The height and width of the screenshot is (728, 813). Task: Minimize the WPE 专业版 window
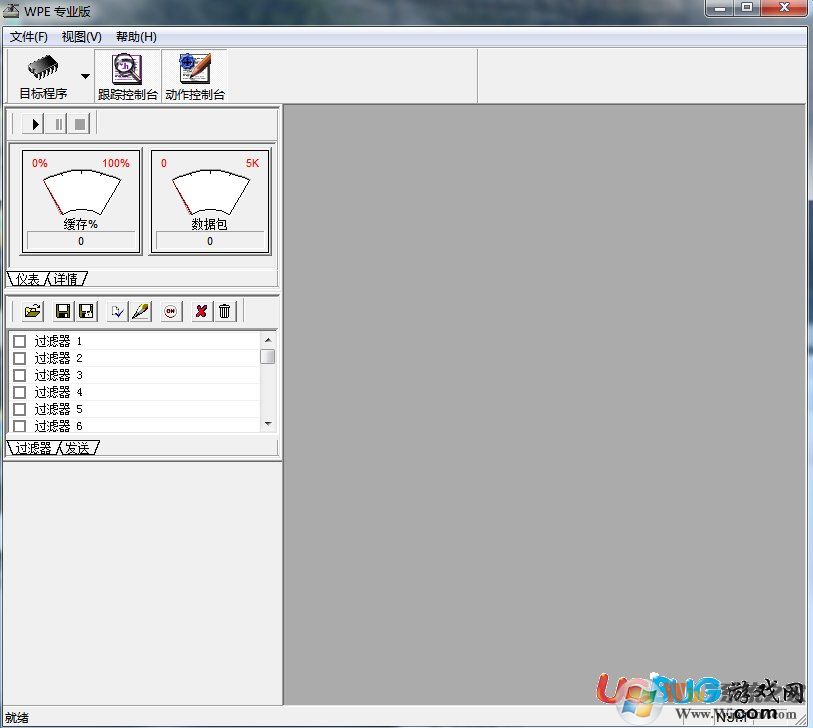720,8
